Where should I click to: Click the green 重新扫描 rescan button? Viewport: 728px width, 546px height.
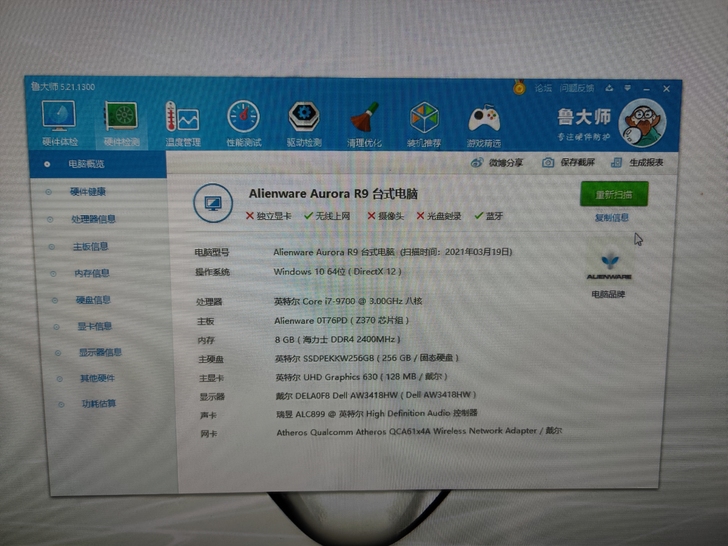(614, 194)
